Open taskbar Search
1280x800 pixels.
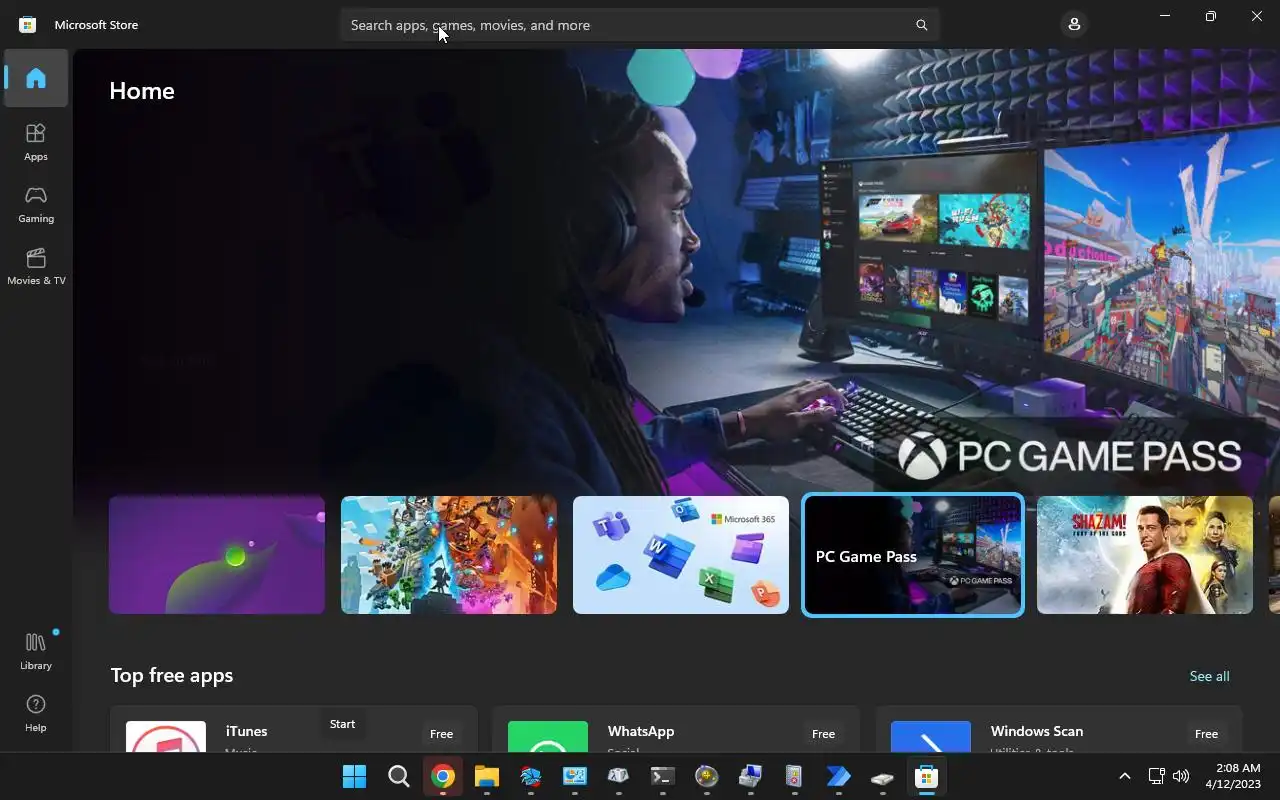coord(398,777)
